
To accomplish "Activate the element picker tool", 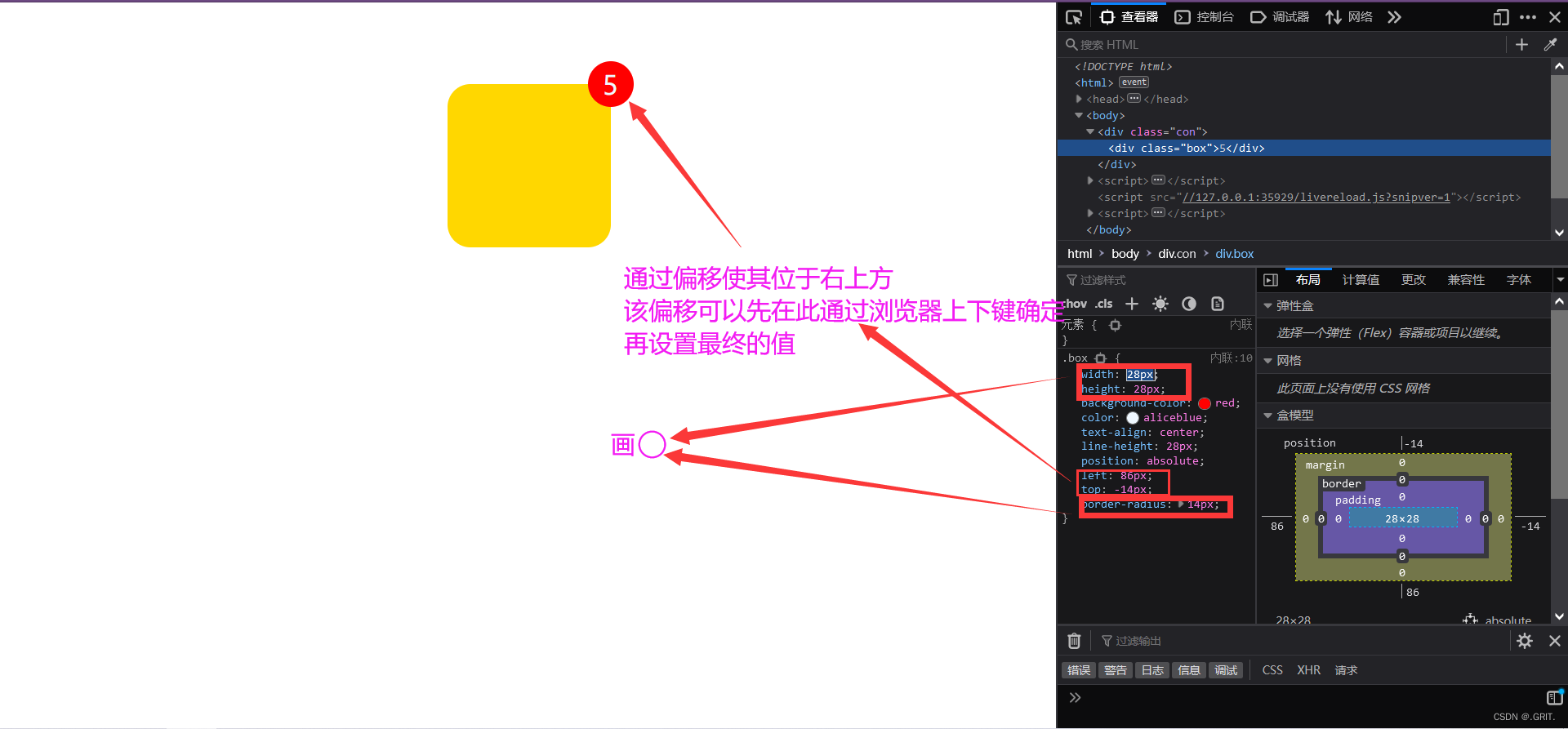I will coord(1074,17).
